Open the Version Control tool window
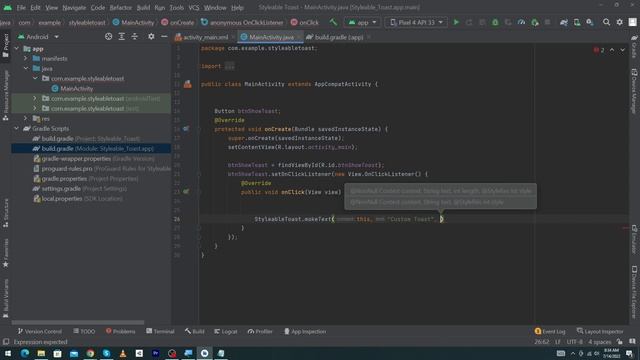The image size is (640, 360). click(40, 331)
